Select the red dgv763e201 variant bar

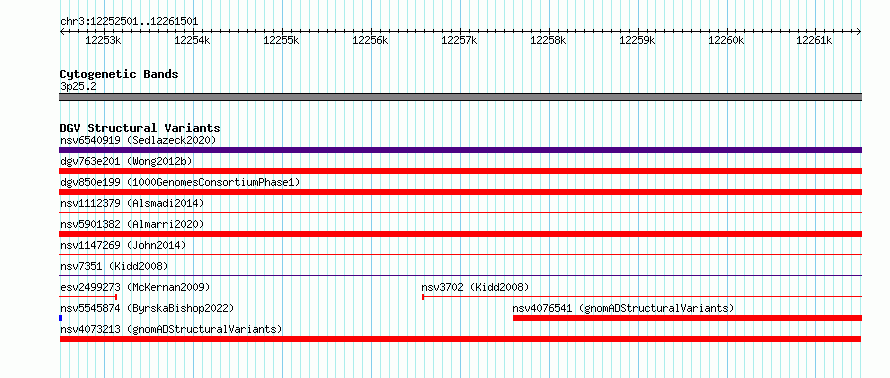coord(461,171)
